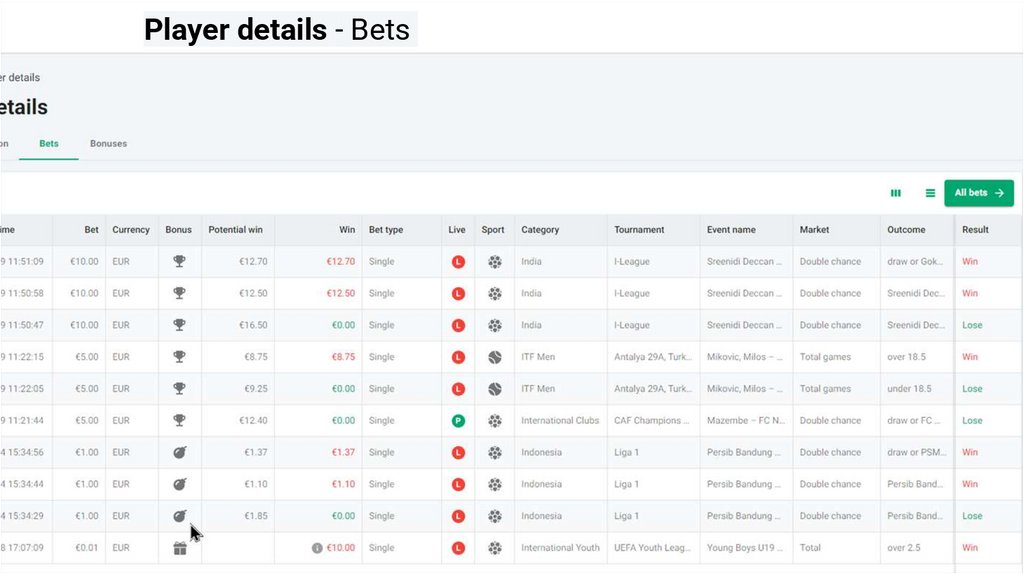
Task: Open the Bonuses tab
Action: 108,144
